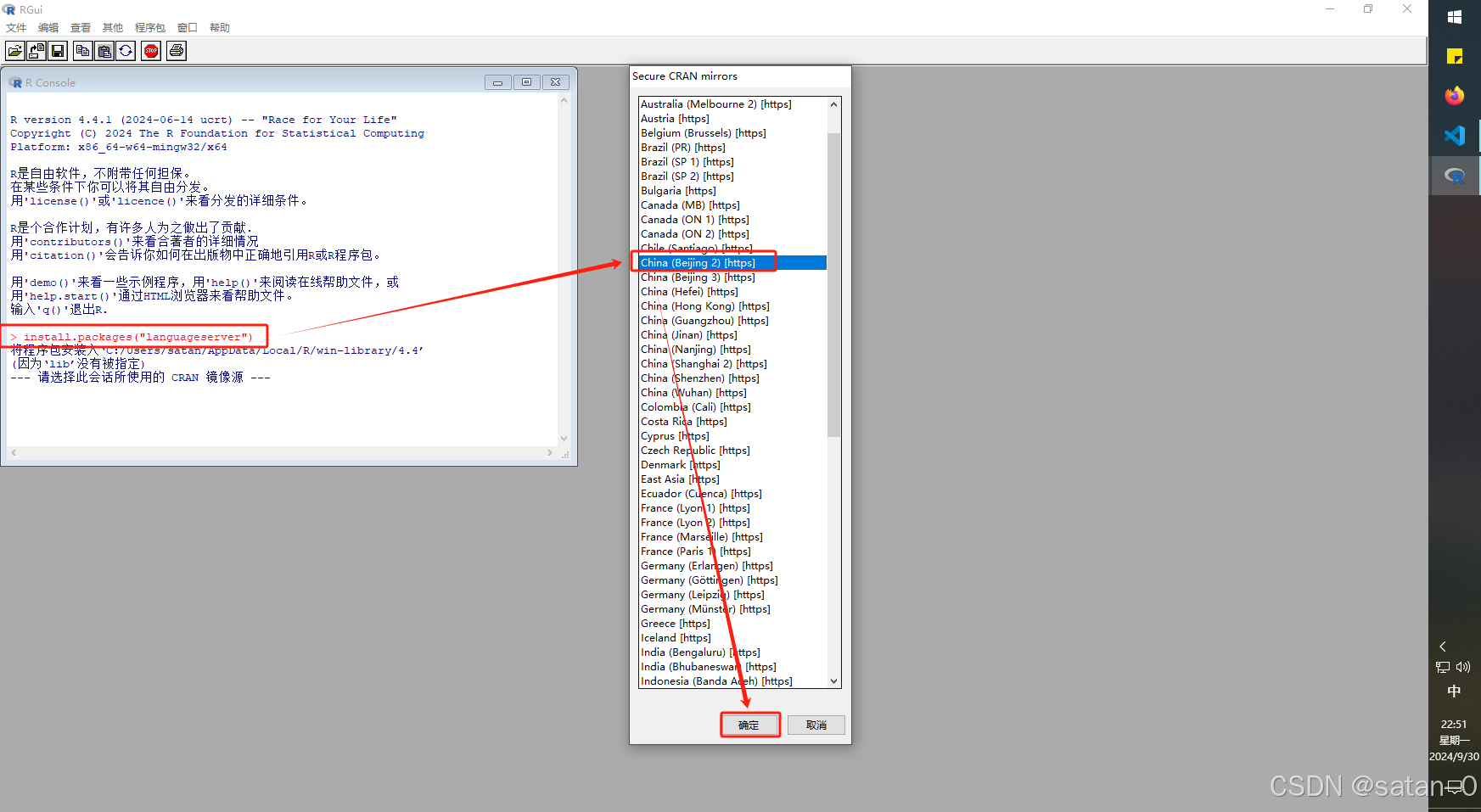Select China (Guangzhou) [https] mirror
The width and height of the screenshot is (1481, 812).
pyautogui.click(x=732, y=321)
